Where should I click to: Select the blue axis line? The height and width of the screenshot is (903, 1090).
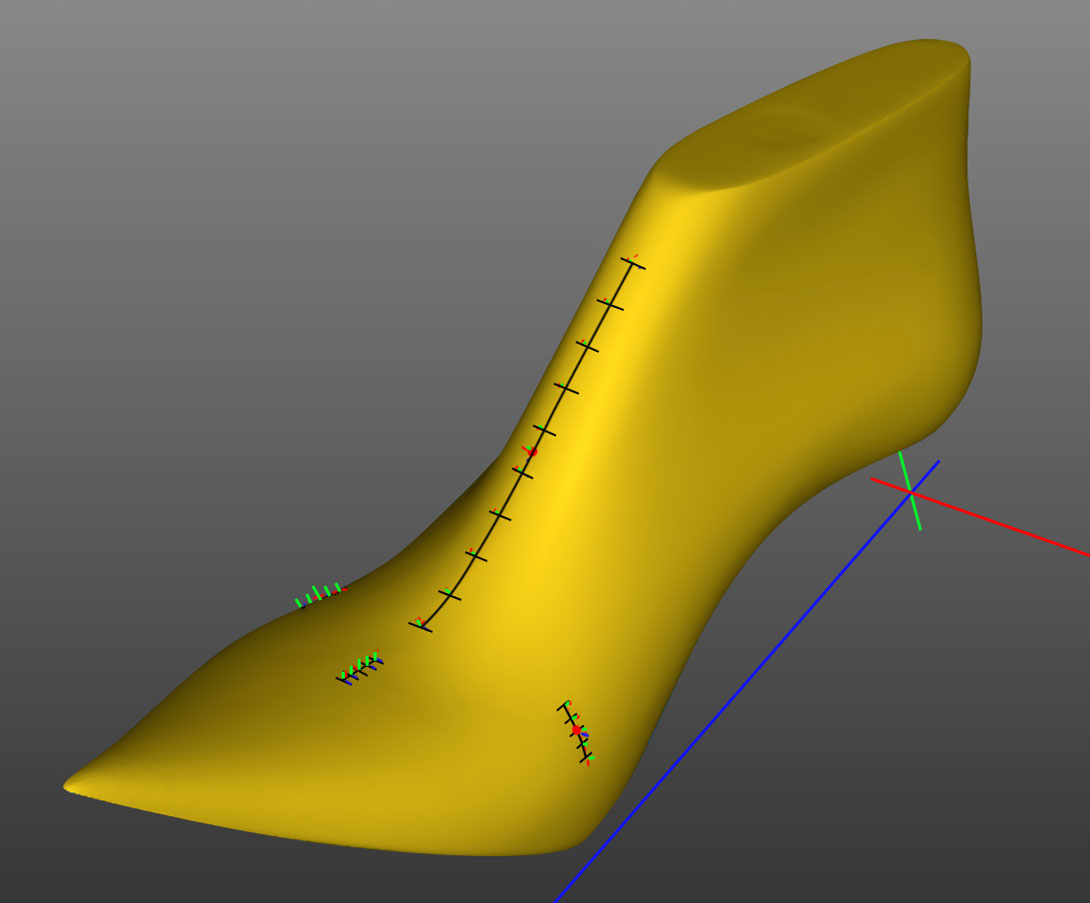(747, 681)
